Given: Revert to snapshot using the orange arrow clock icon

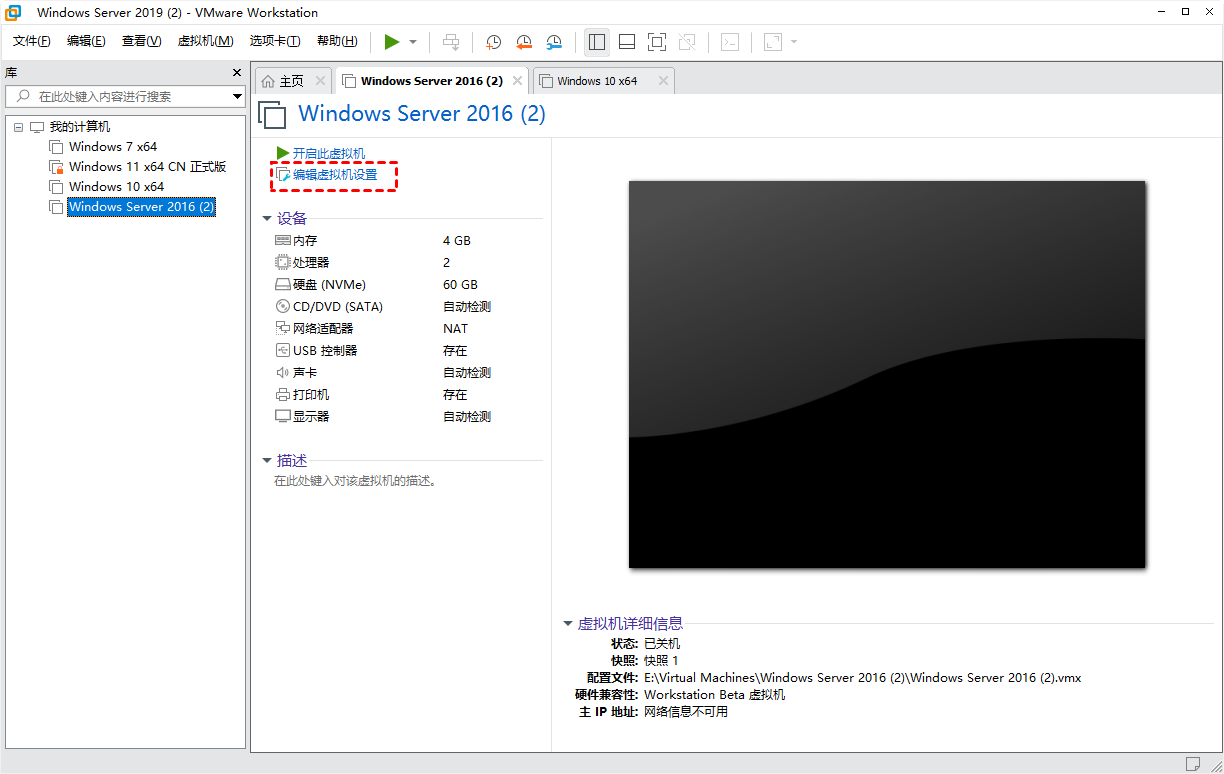Looking at the screenshot, I should (524, 42).
